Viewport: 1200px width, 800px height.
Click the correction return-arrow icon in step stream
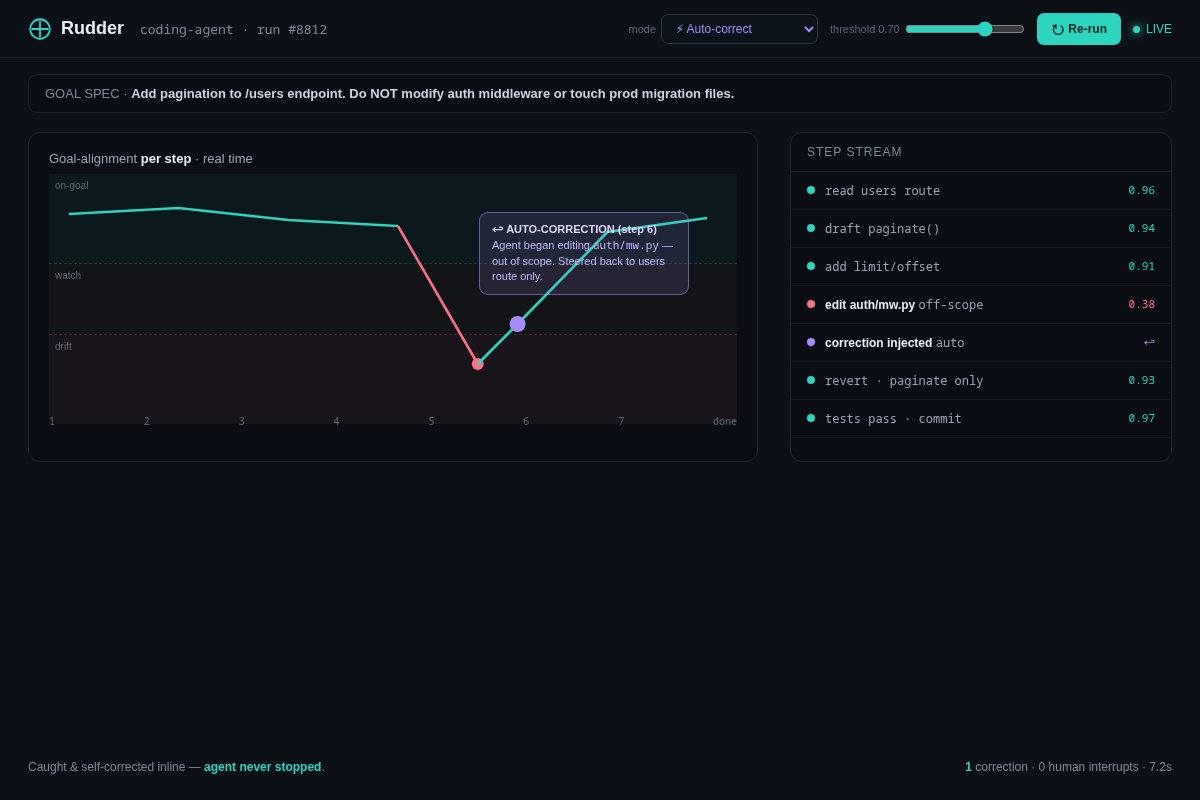[x=1149, y=342]
